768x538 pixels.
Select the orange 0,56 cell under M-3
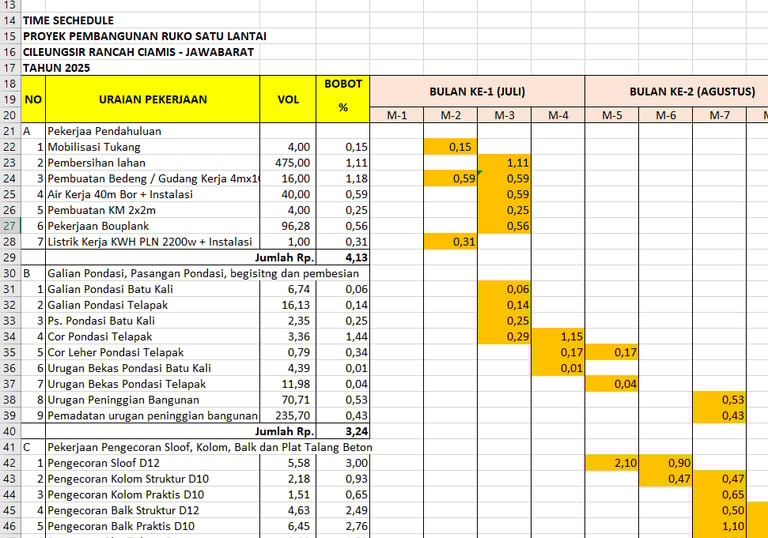coord(504,226)
